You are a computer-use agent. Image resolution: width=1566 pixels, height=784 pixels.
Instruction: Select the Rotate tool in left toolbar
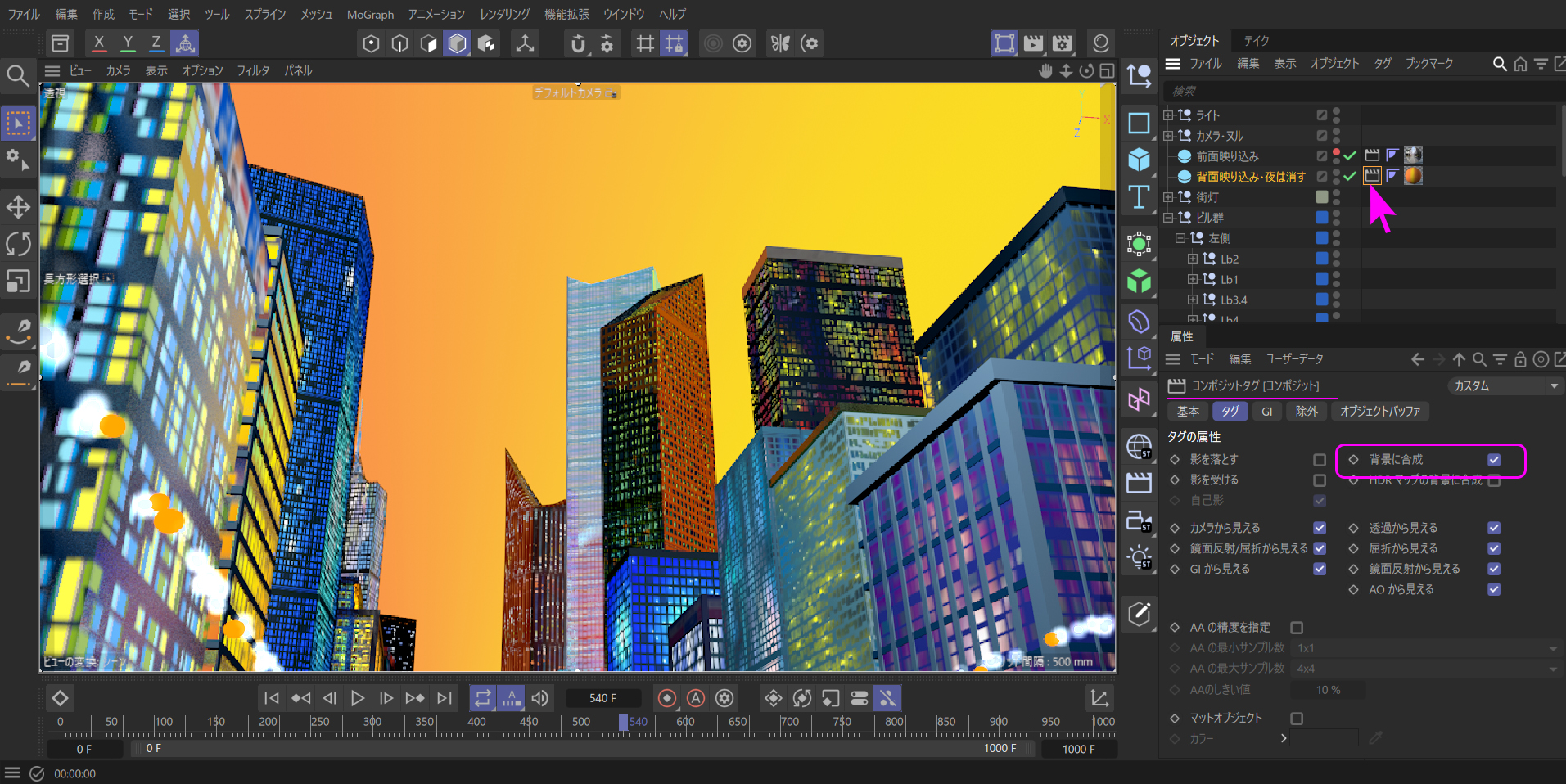point(18,244)
